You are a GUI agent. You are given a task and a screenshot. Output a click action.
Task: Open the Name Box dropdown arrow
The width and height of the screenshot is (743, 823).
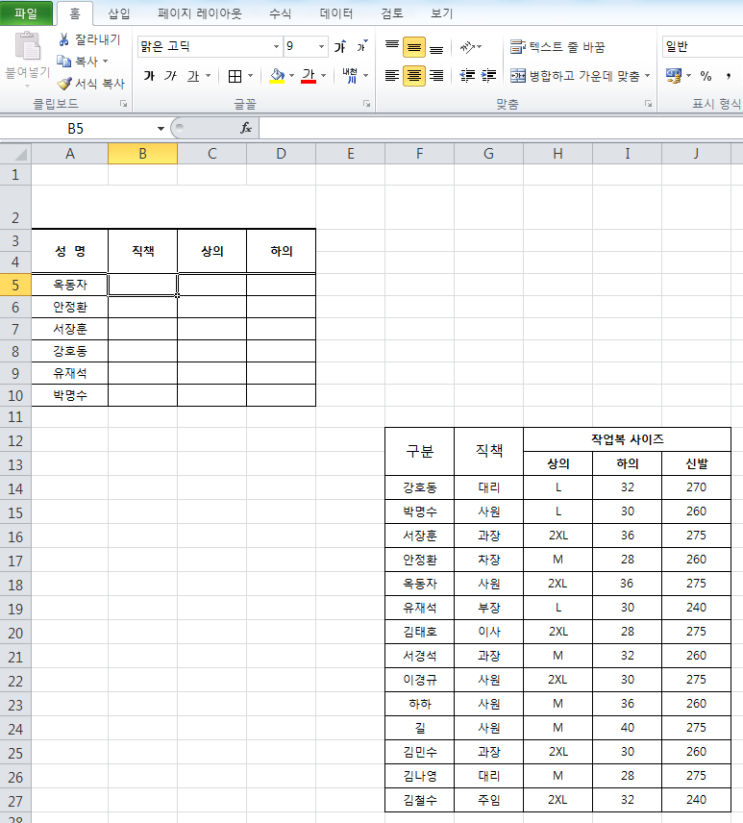pyautogui.click(x=161, y=128)
